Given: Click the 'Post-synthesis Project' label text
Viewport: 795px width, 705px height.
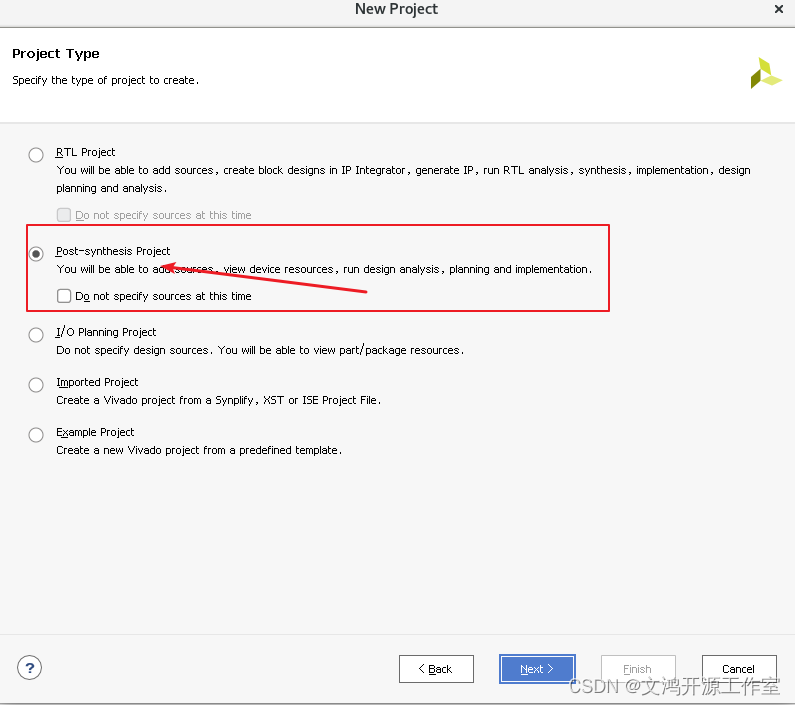Looking at the screenshot, I should click(x=113, y=251).
